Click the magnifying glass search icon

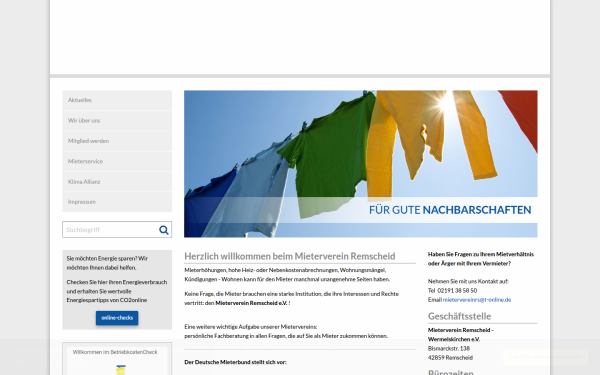pos(164,230)
